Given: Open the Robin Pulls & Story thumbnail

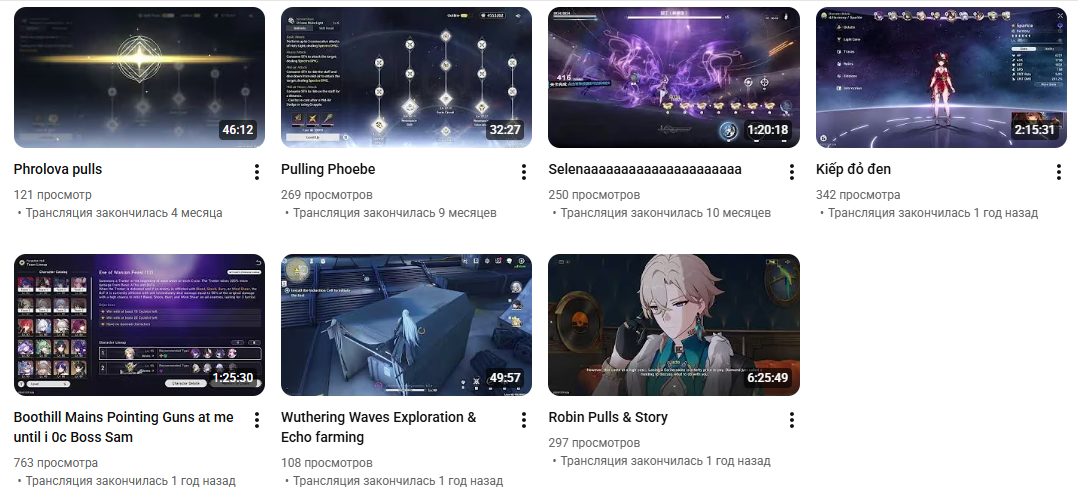Looking at the screenshot, I should (674, 325).
